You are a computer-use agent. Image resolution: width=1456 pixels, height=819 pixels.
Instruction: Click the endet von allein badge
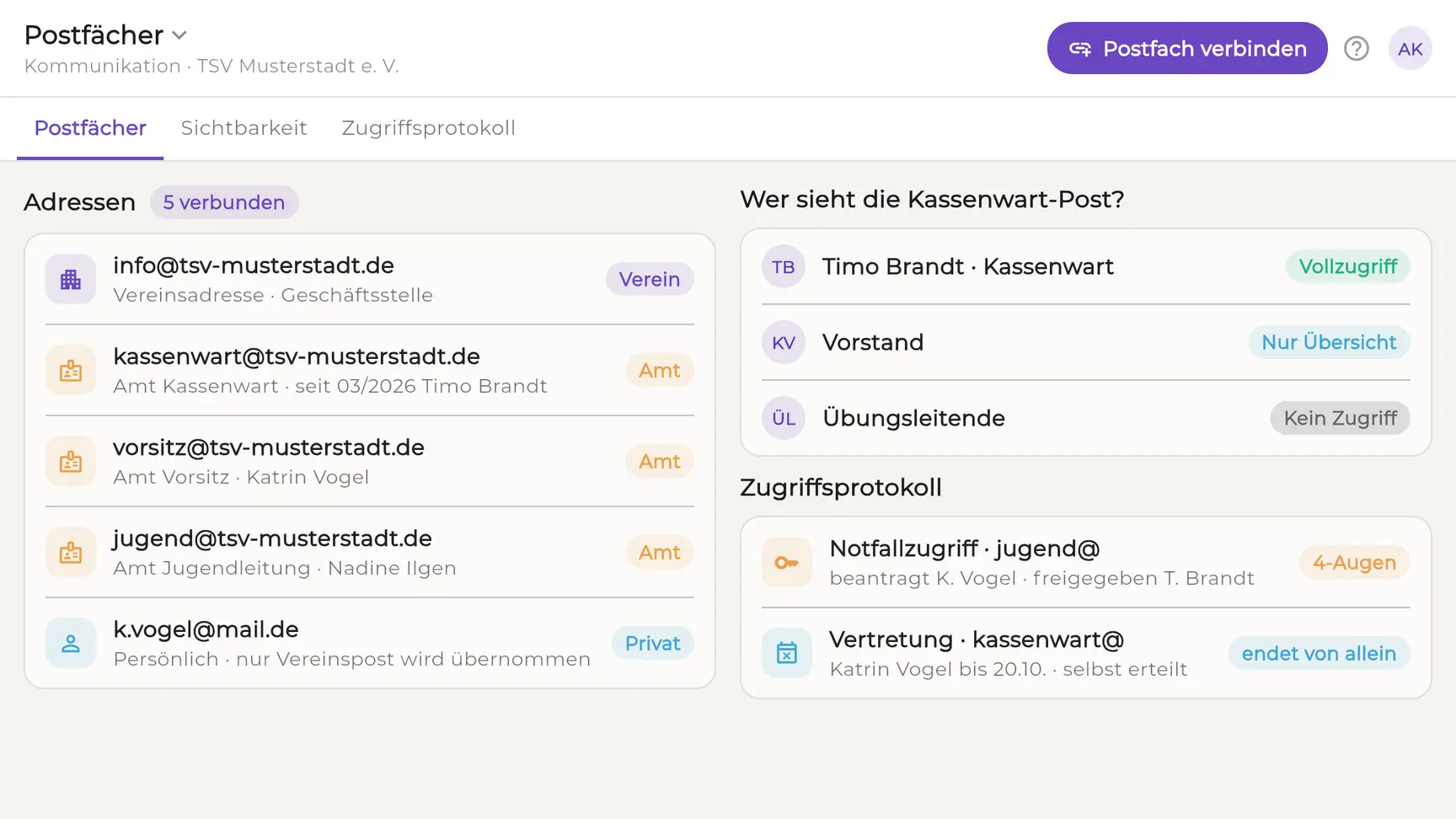coord(1319,653)
